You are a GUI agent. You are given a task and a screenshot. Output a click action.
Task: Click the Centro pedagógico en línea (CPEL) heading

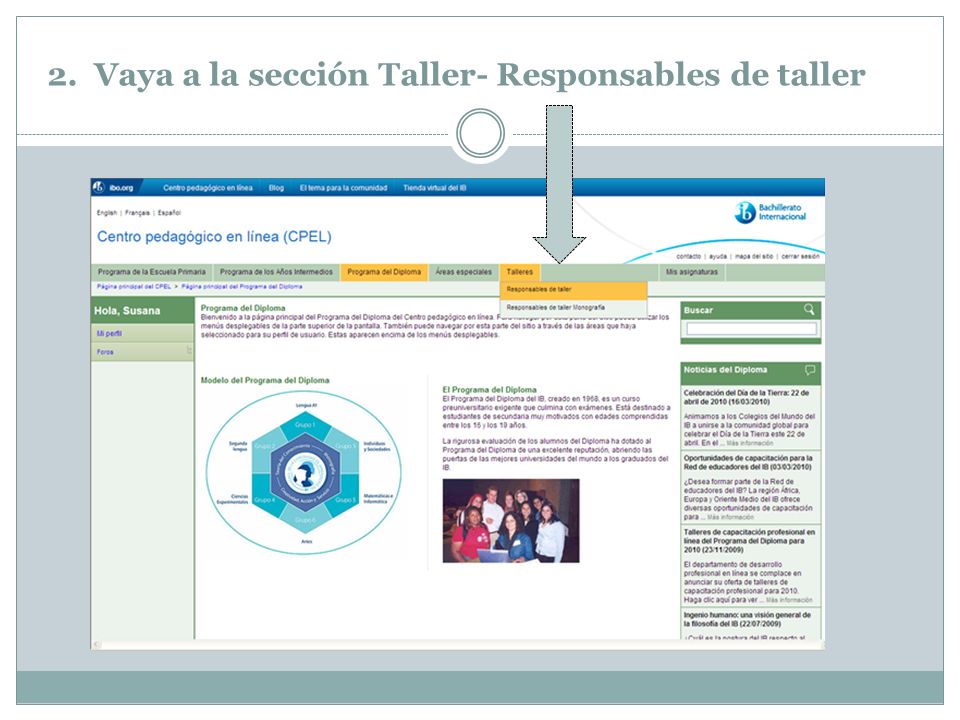(x=214, y=236)
